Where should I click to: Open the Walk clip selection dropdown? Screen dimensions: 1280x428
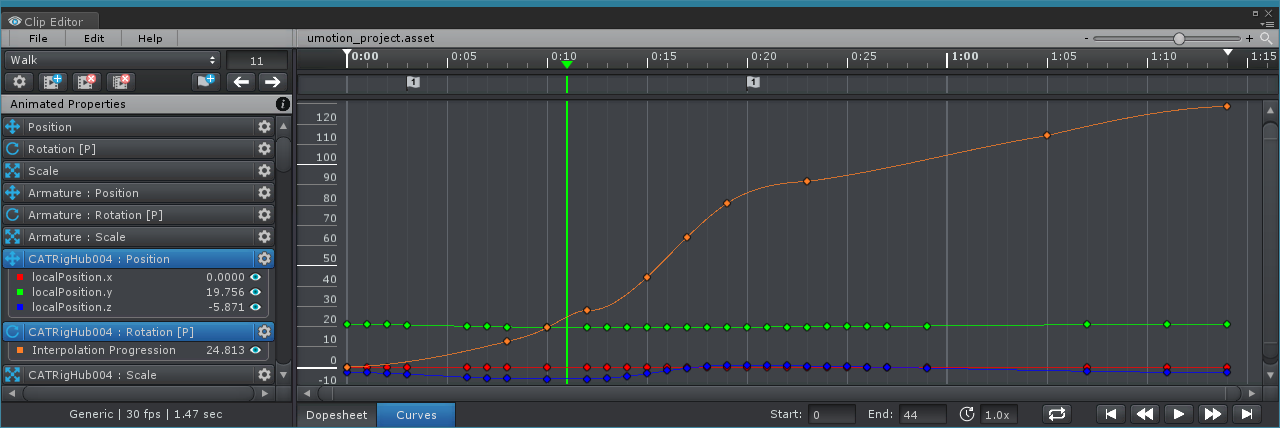112,60
